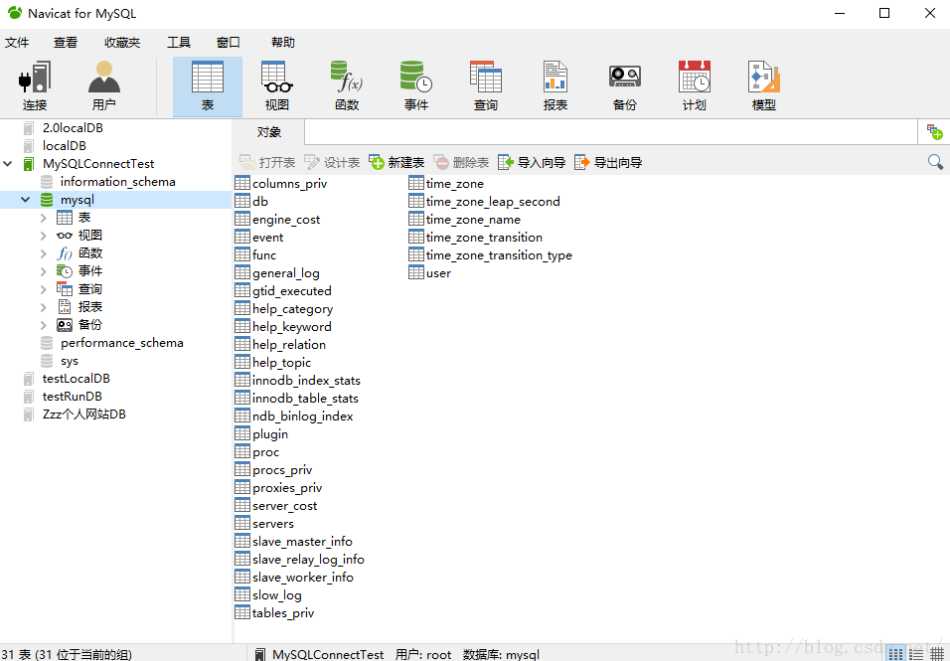Screen dimensions: 950x661
Task: Expand the 查询 node under mysql
Action: [x=43, y=289]
